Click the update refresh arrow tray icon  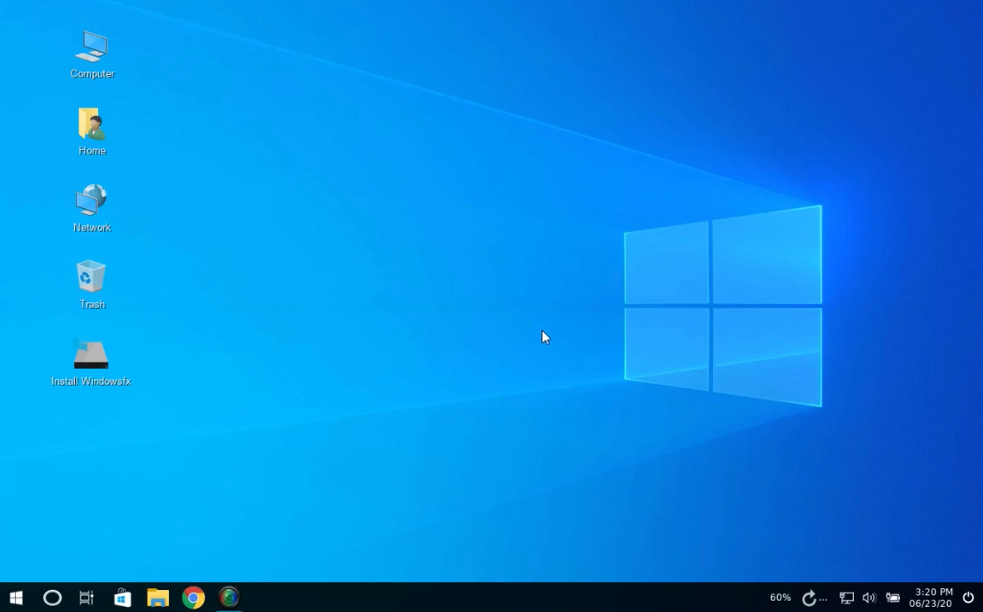[809, 598]
